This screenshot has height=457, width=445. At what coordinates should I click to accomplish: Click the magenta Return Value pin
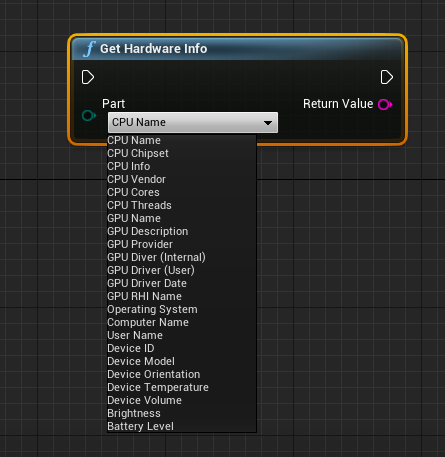click(385, 104)
